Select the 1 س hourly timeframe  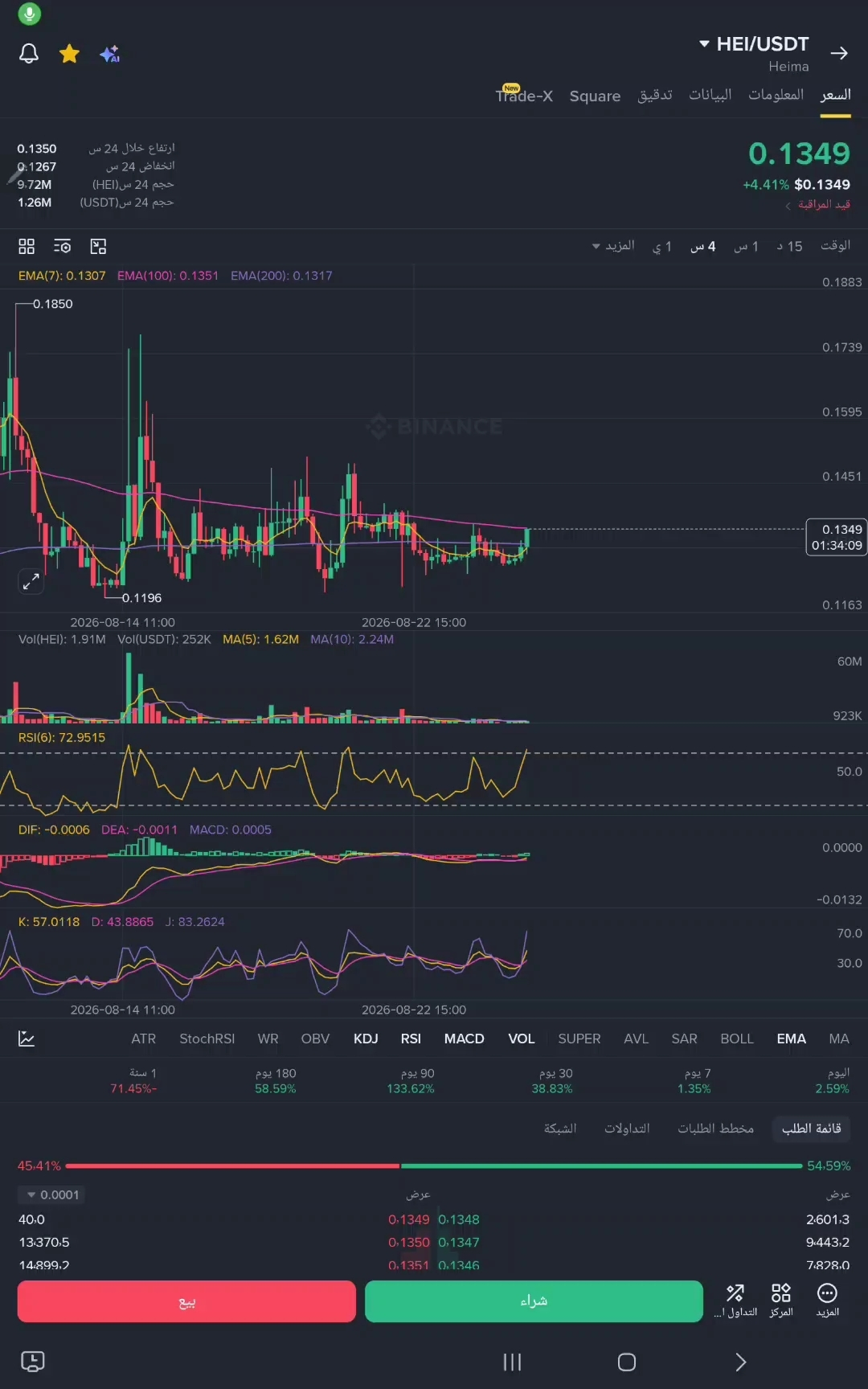pyautogui.click(x=746, y=246)
